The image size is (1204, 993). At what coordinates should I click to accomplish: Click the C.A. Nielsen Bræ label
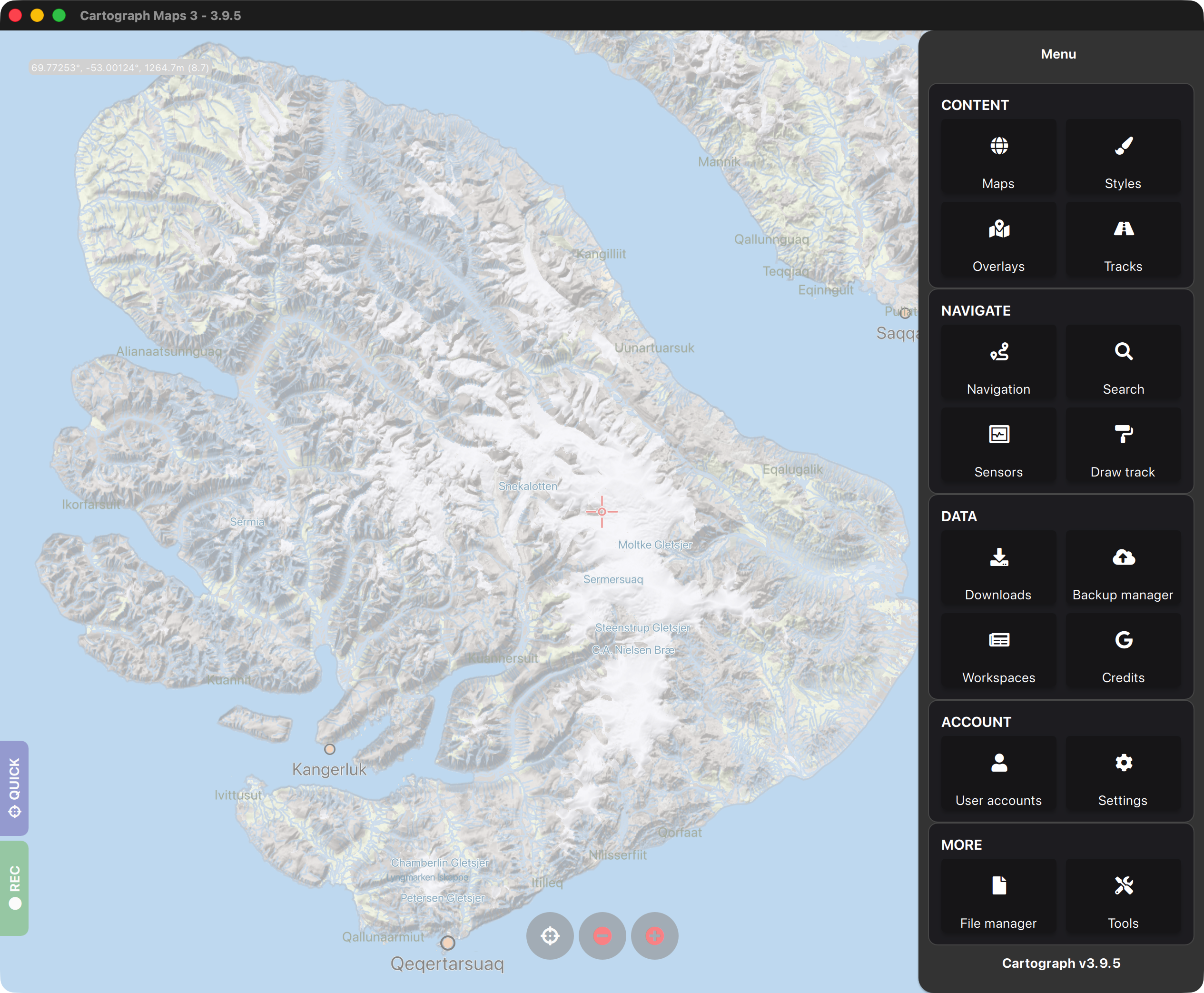(x=633, y=650)
